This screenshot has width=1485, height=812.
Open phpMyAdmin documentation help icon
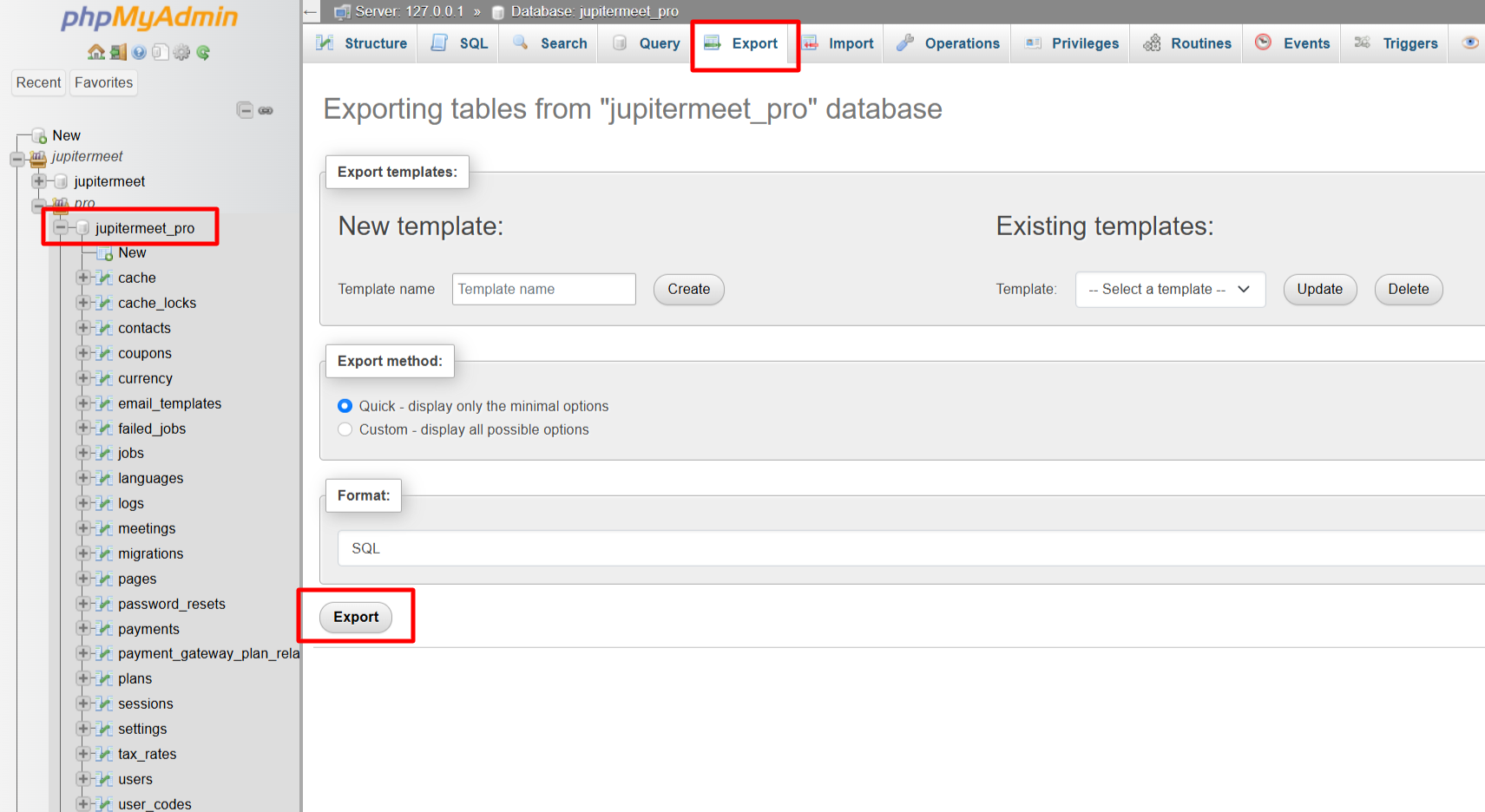[x=139, y=53]
